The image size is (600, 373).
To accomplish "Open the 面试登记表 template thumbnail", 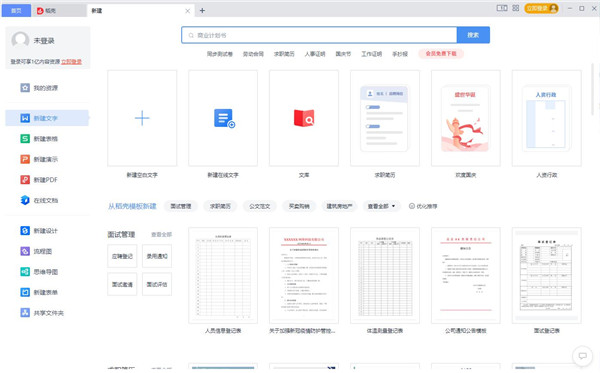I will click(546, 275).
